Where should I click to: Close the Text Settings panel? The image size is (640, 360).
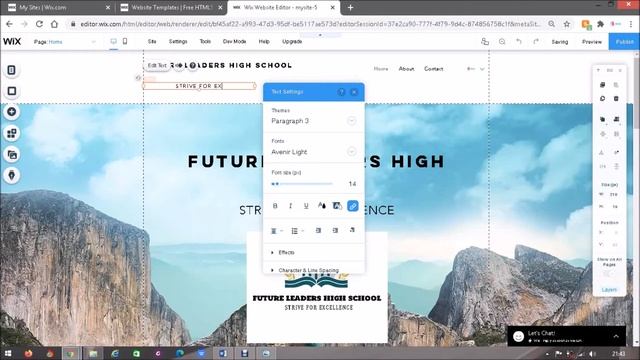354,92
